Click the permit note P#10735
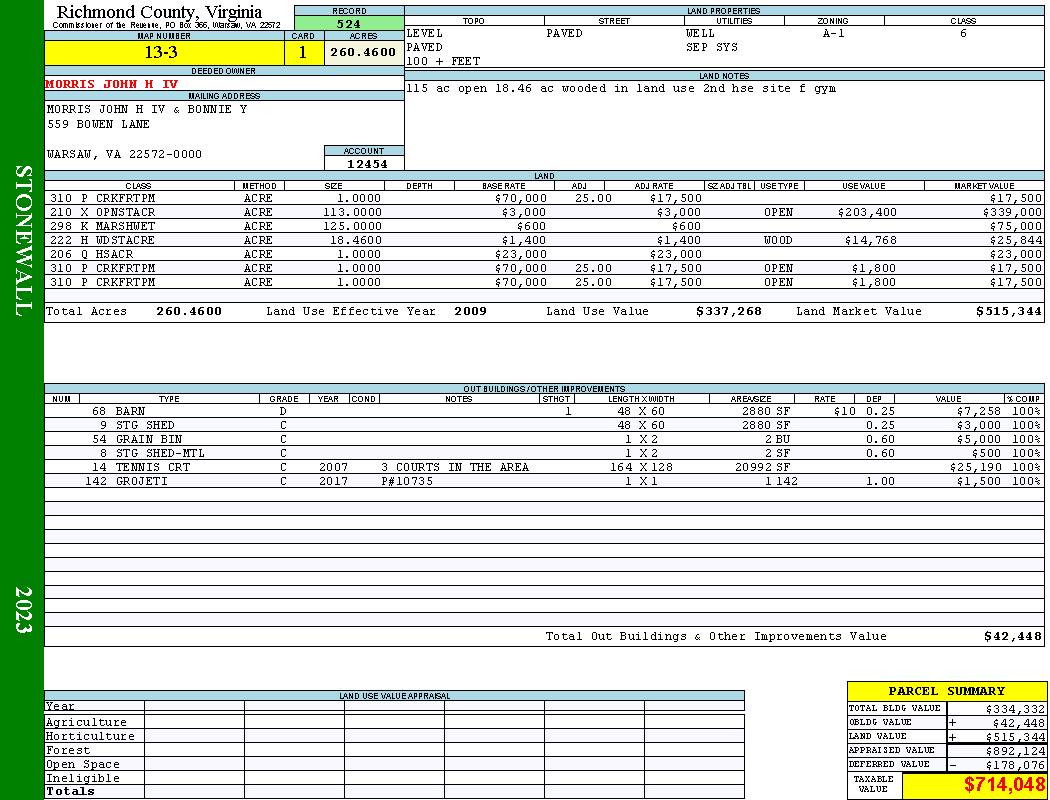 coord(406,481)
